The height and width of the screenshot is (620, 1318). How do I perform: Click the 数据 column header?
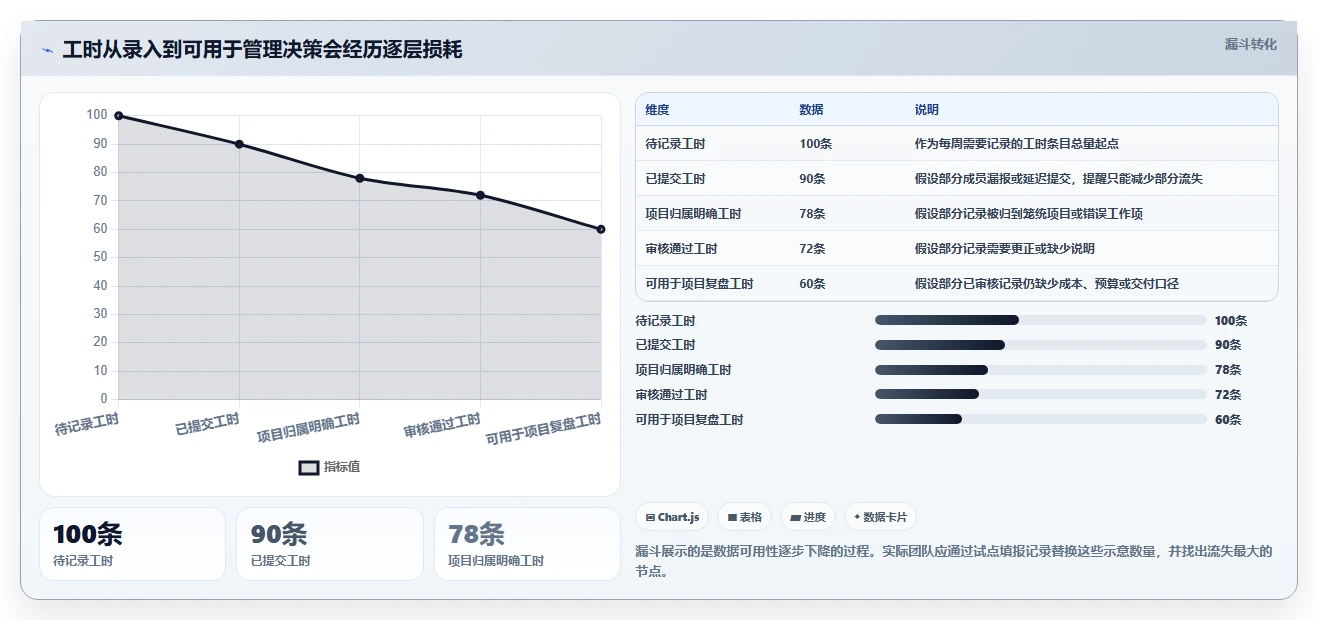812,110
